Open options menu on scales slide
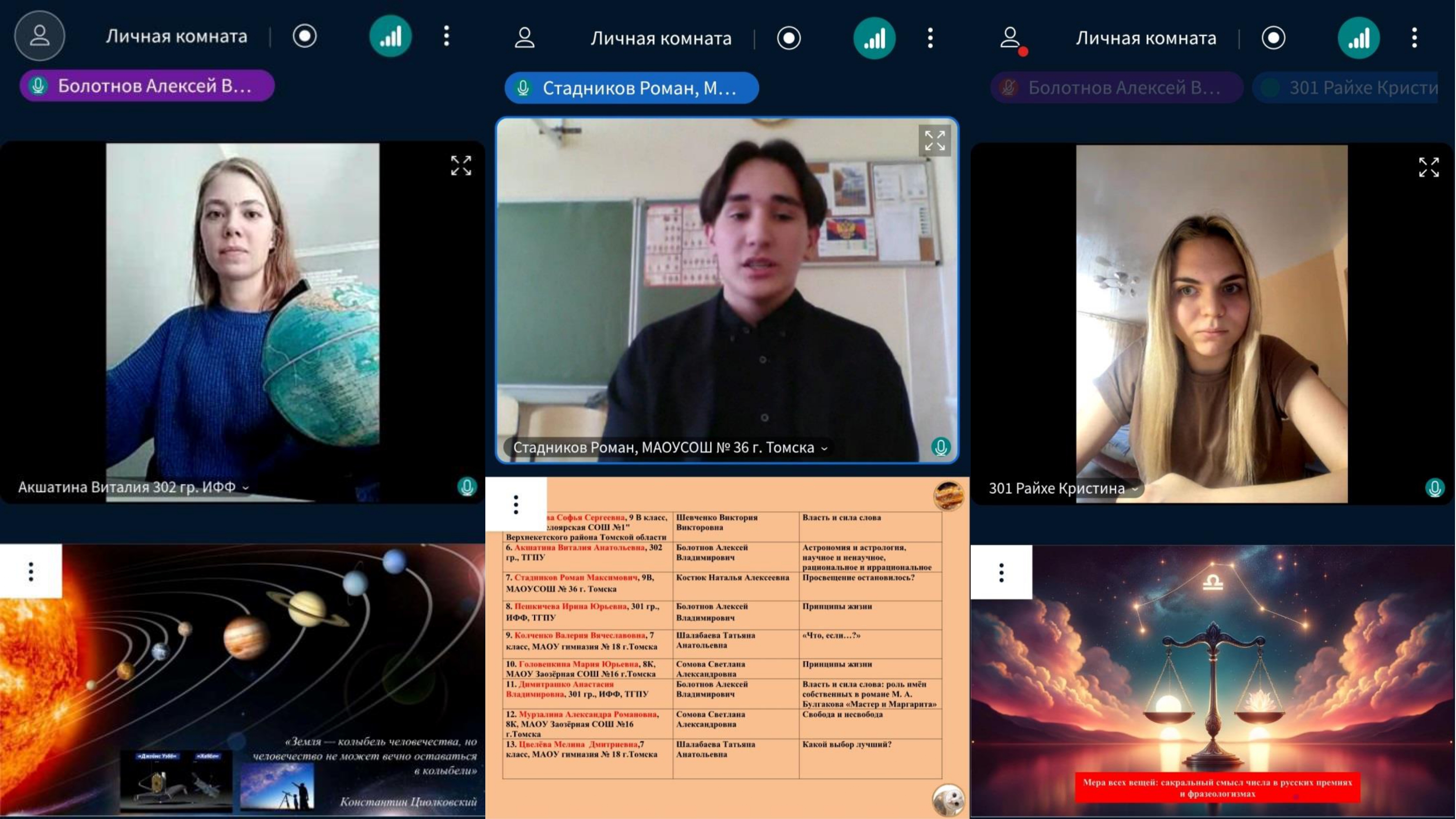The height and width of the screenshot is (819, 1456). (x=1001, y=573)
